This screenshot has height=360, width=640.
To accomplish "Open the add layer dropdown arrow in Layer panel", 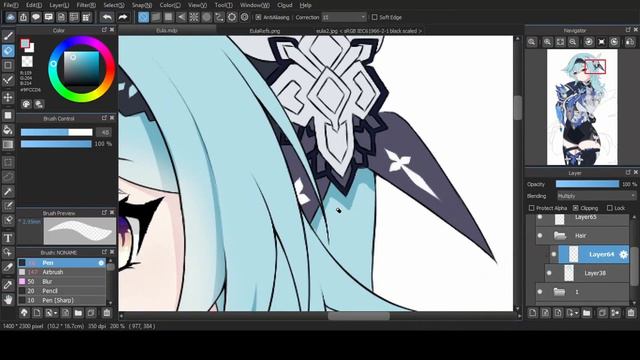I will coord(576,313).
